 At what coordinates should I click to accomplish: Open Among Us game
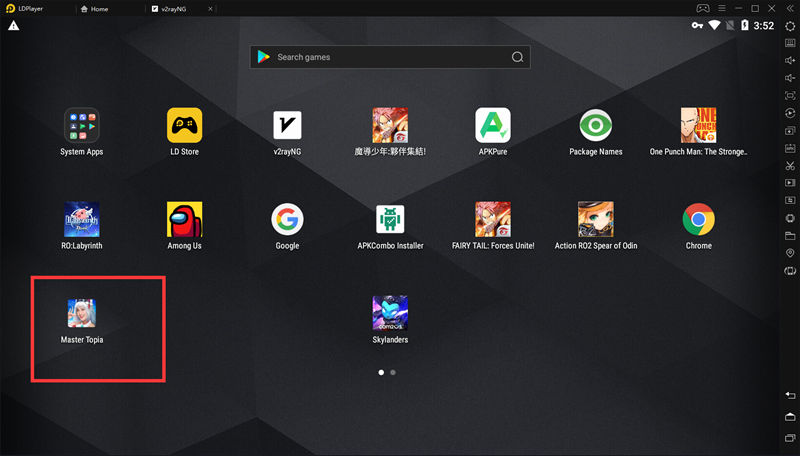(x=185, y=219)
